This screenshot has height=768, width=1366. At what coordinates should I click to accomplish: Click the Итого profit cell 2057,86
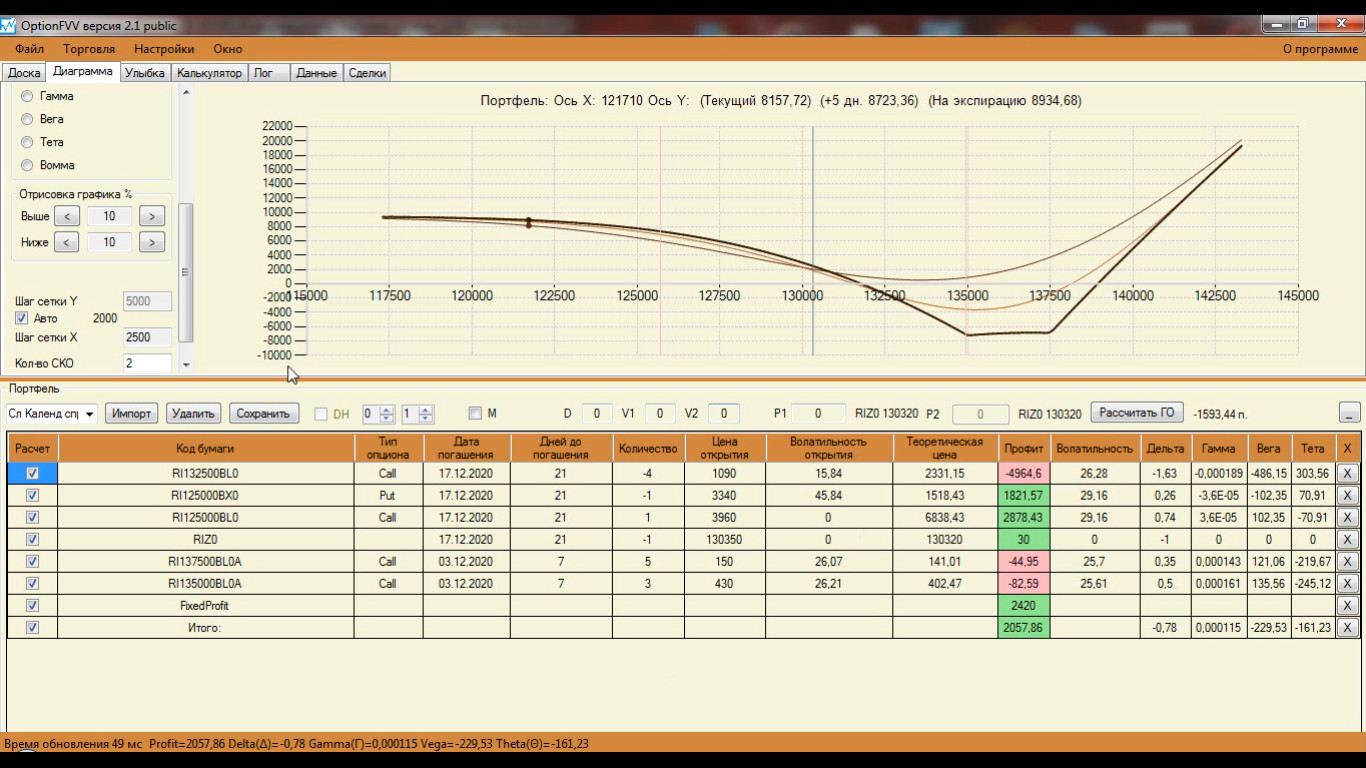(x=1024, y=627)
